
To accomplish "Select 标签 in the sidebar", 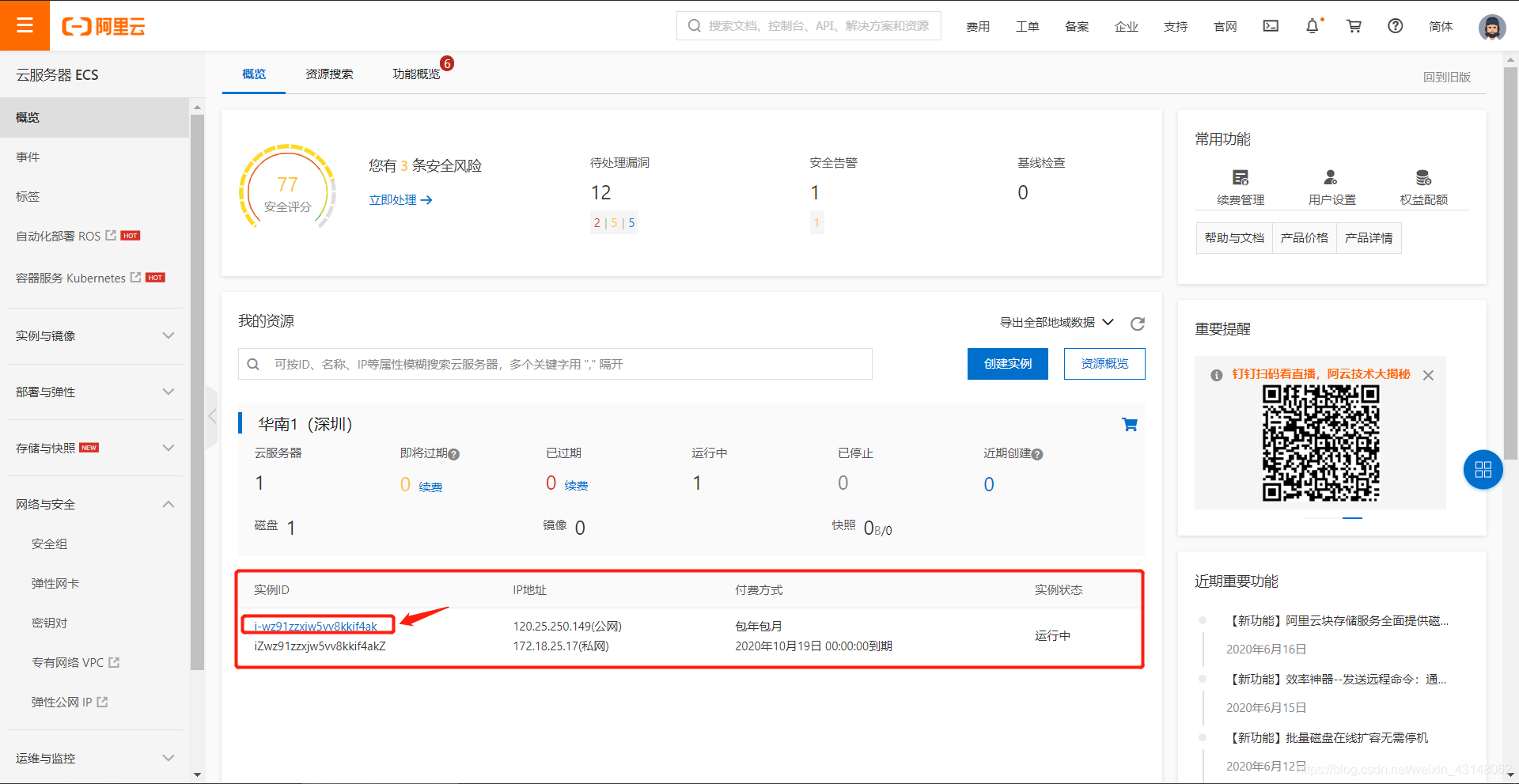I will [x=95, y=196].
